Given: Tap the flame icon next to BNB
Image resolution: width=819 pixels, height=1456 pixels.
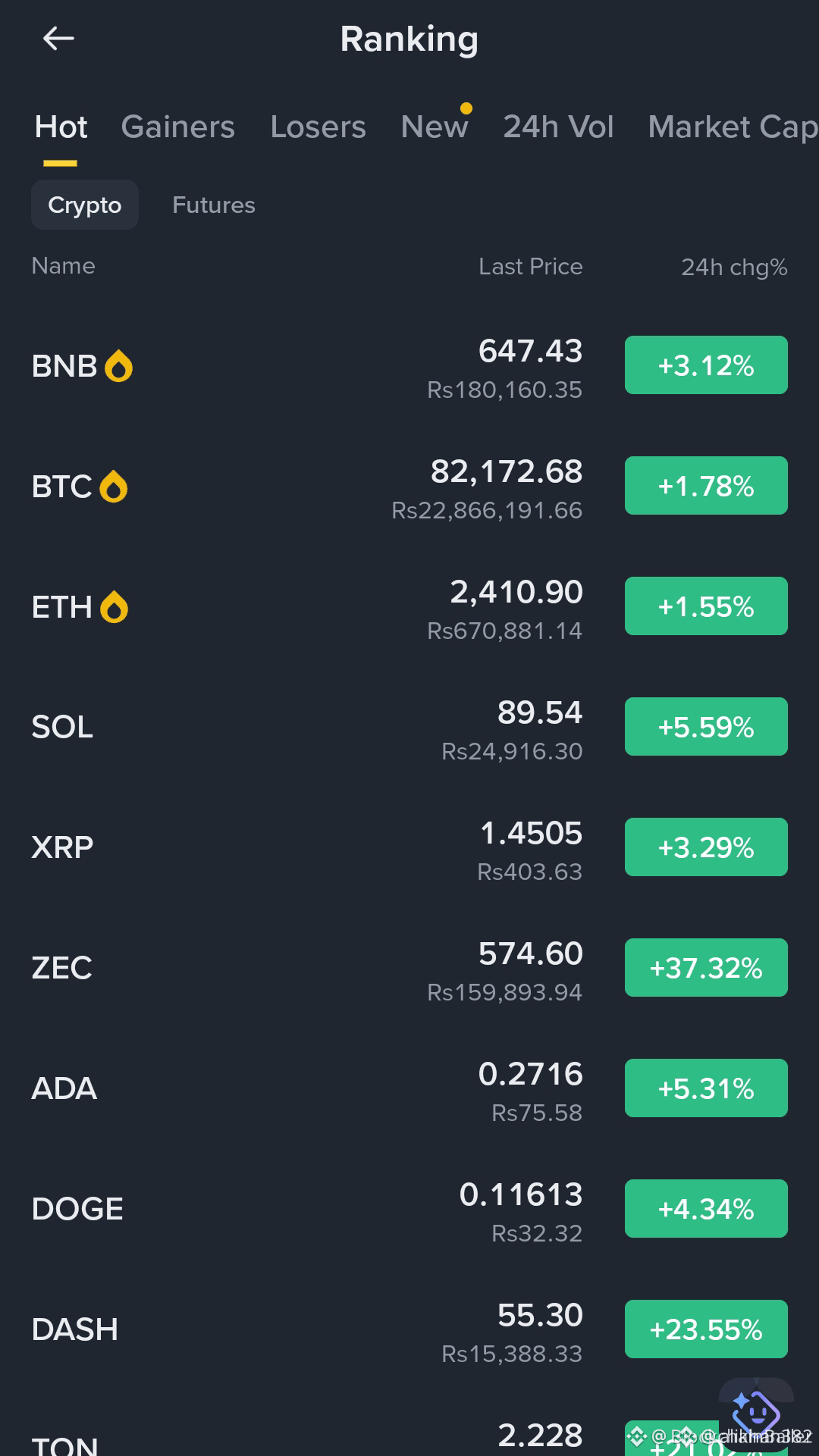Looking at the screenshot, I should click(118, 366).
